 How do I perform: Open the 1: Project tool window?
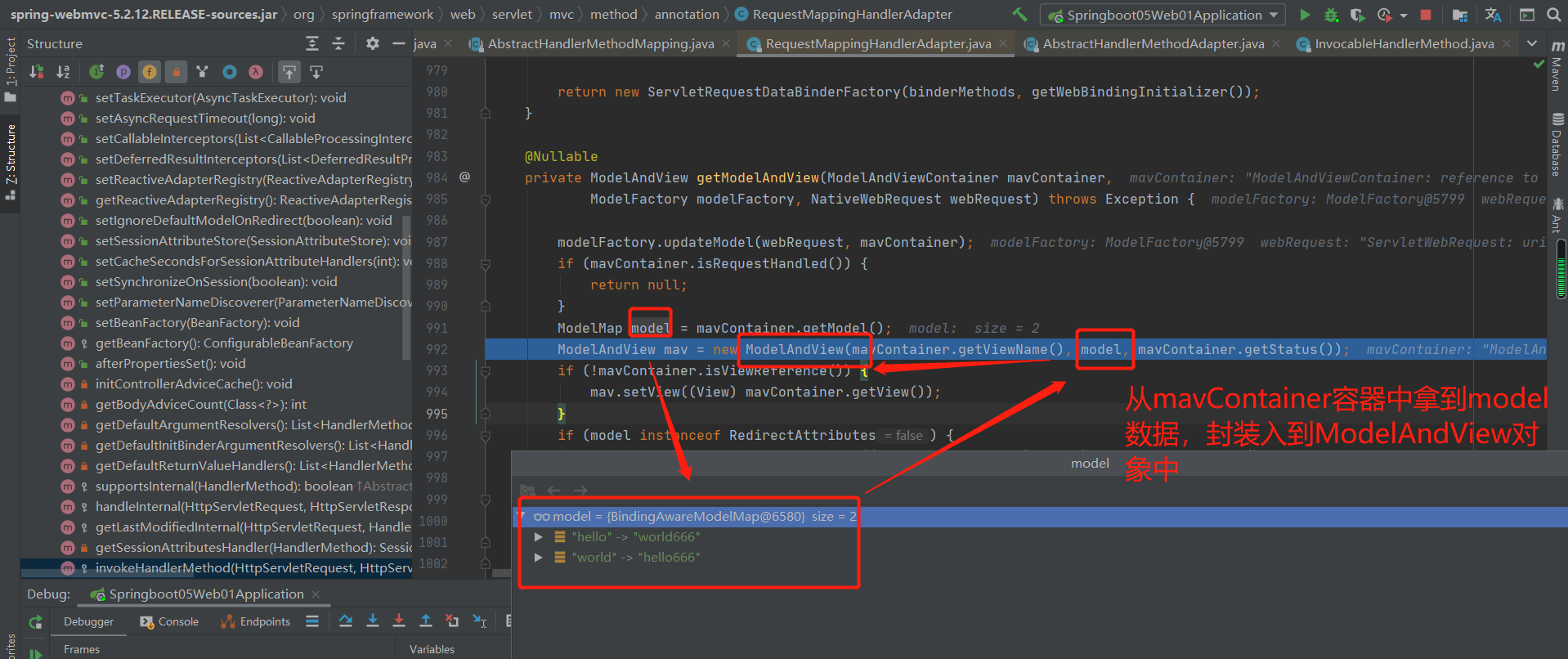point(11,69)
